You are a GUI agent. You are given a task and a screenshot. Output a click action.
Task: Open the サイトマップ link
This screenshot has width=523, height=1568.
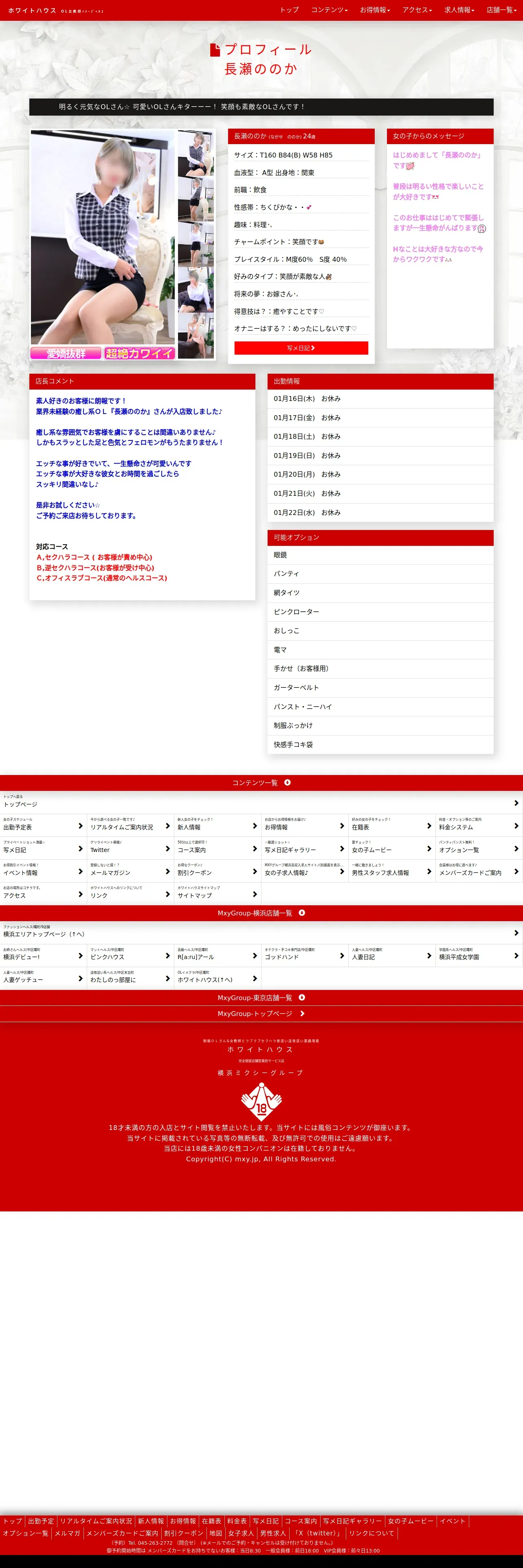click(218, 894)
